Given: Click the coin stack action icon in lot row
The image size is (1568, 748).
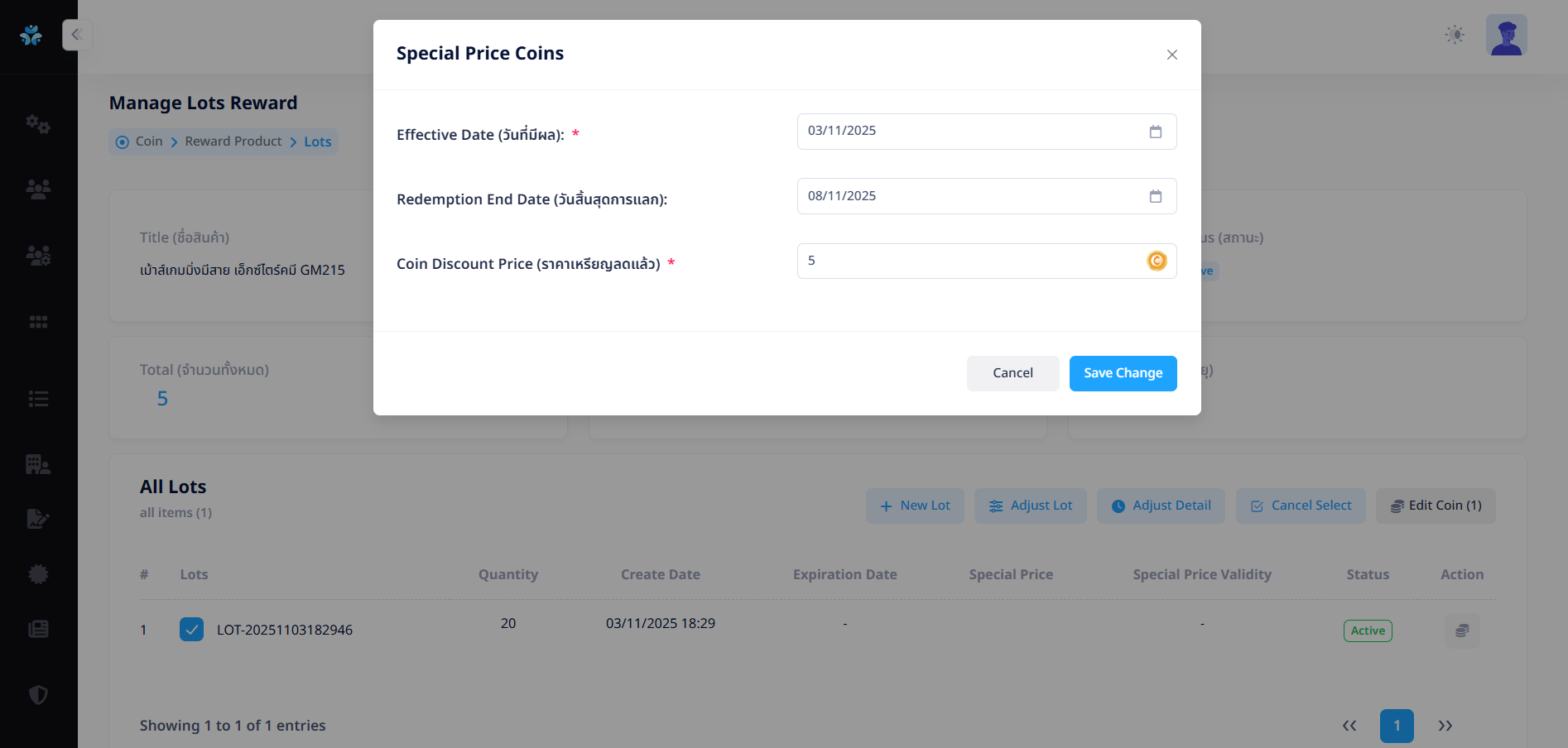Looking at the screenshot, I should 1461,631.
